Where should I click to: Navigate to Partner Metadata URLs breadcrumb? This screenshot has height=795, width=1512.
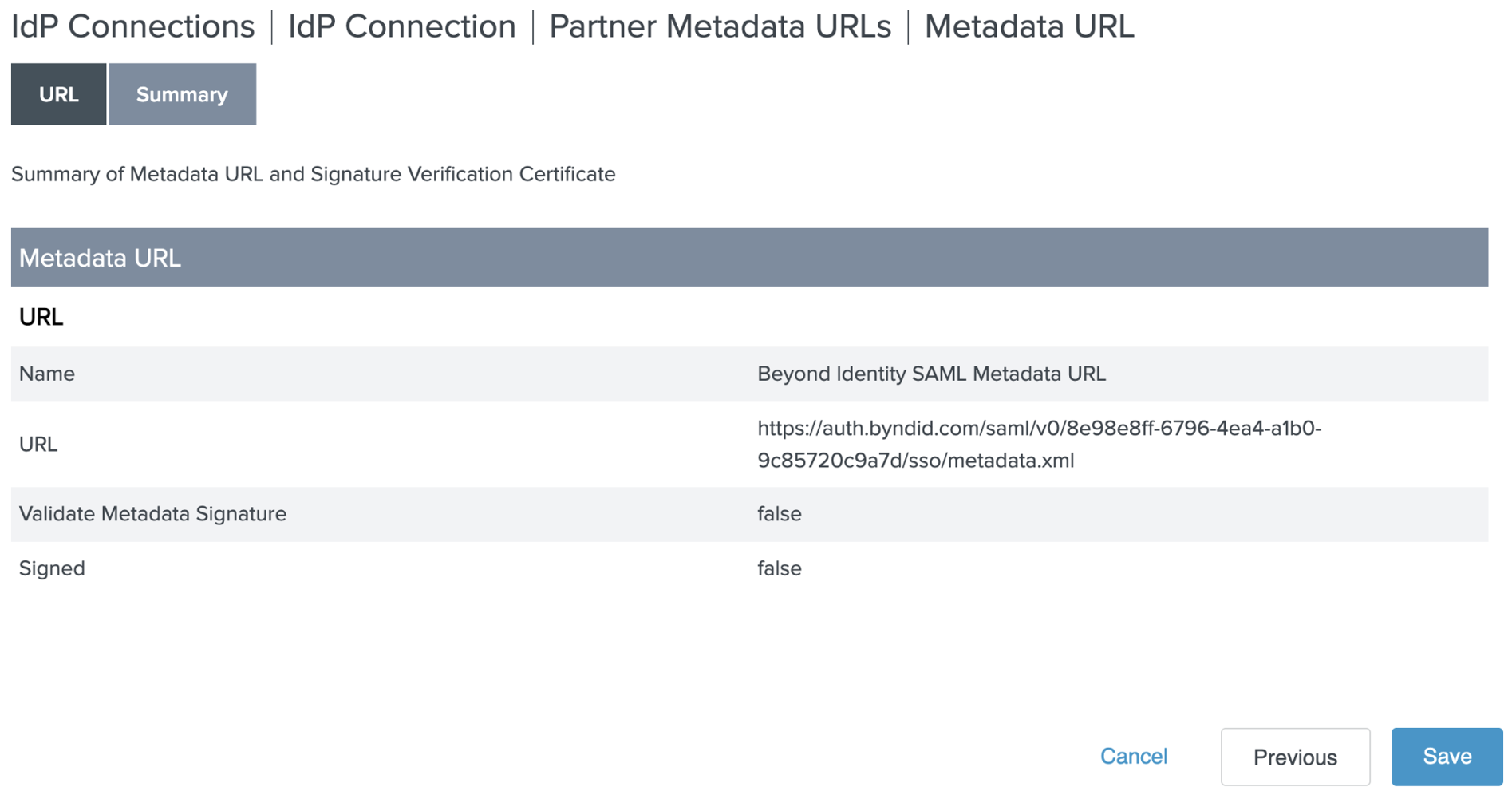[x=720, y=27]
